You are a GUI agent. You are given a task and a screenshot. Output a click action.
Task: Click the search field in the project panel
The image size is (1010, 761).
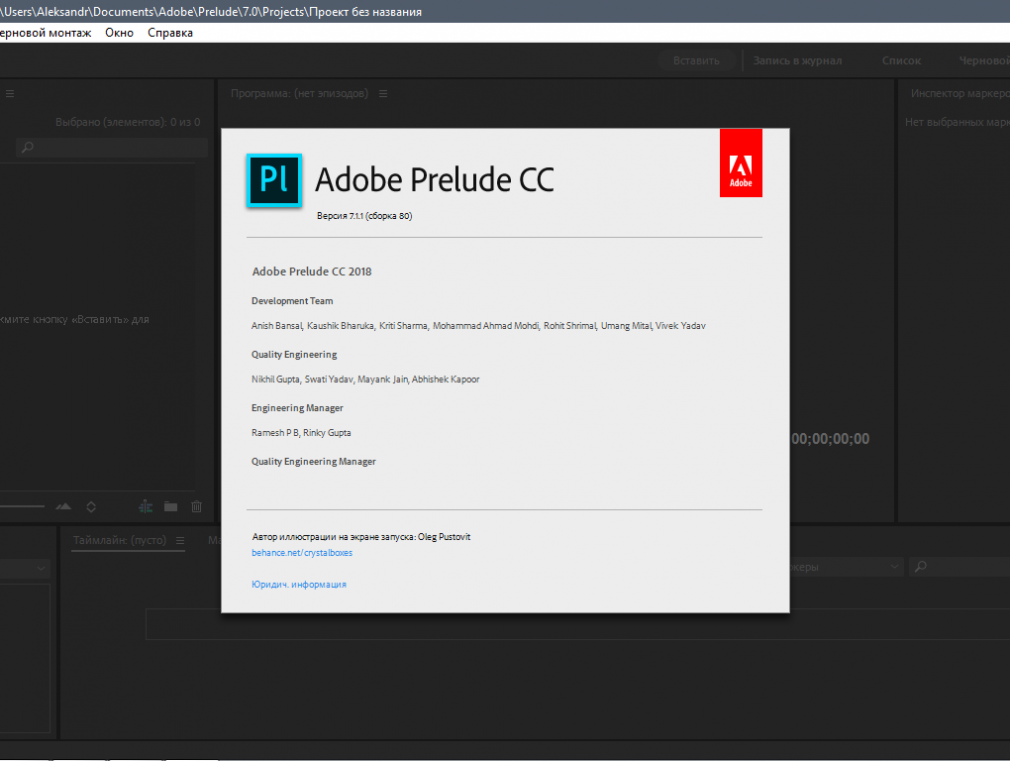tap(111, 148)
